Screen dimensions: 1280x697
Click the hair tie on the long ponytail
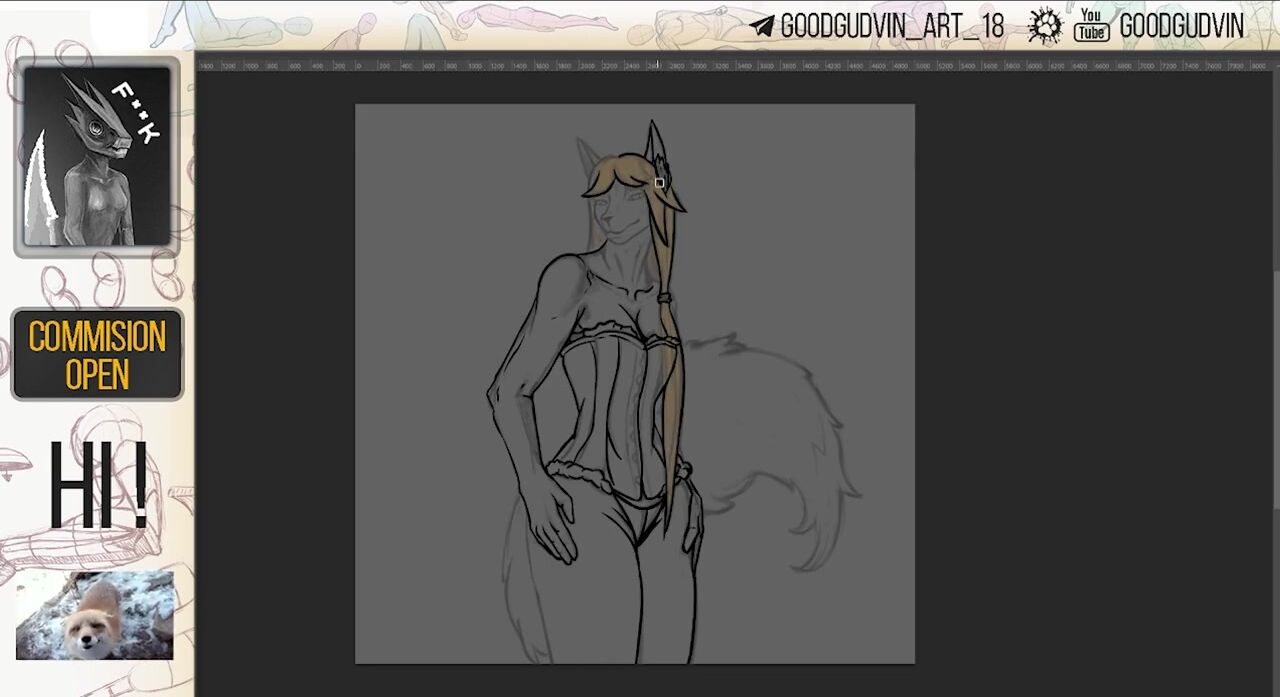pos(663,296)
